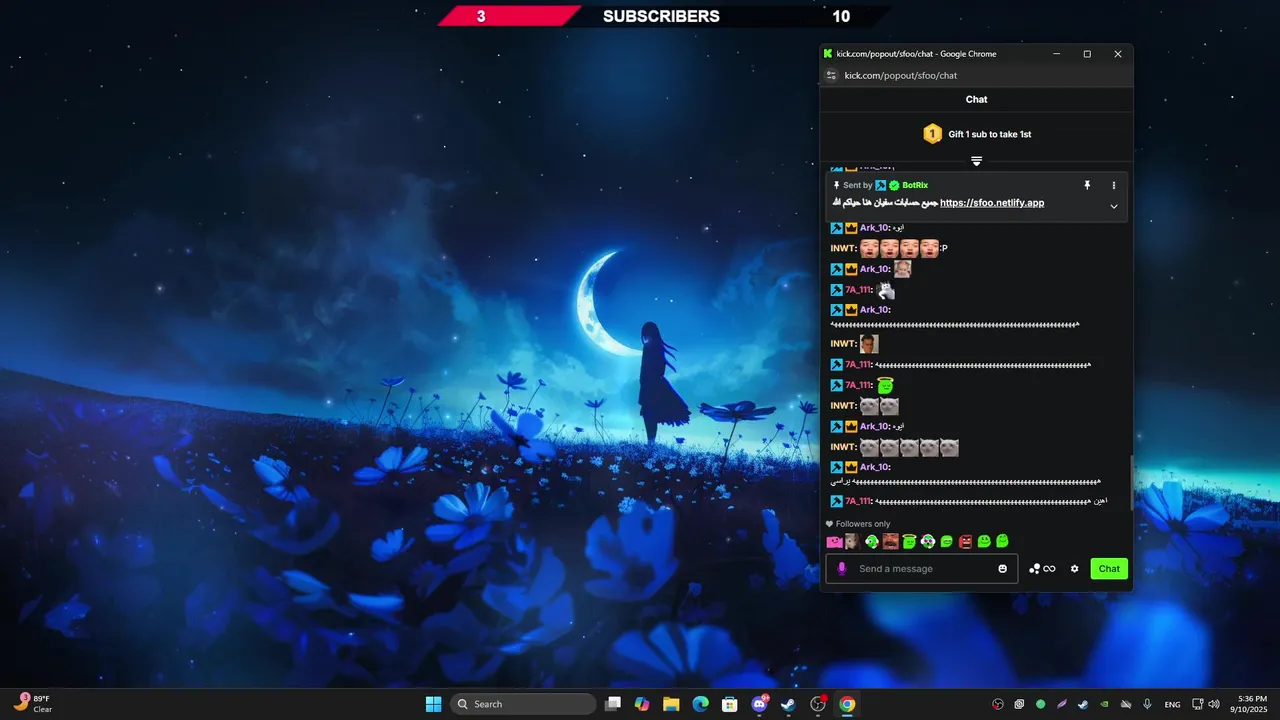Click the taskbar Search box
Image resolution: width=1280 pixels, height=720 pixels.
point(524,704)
